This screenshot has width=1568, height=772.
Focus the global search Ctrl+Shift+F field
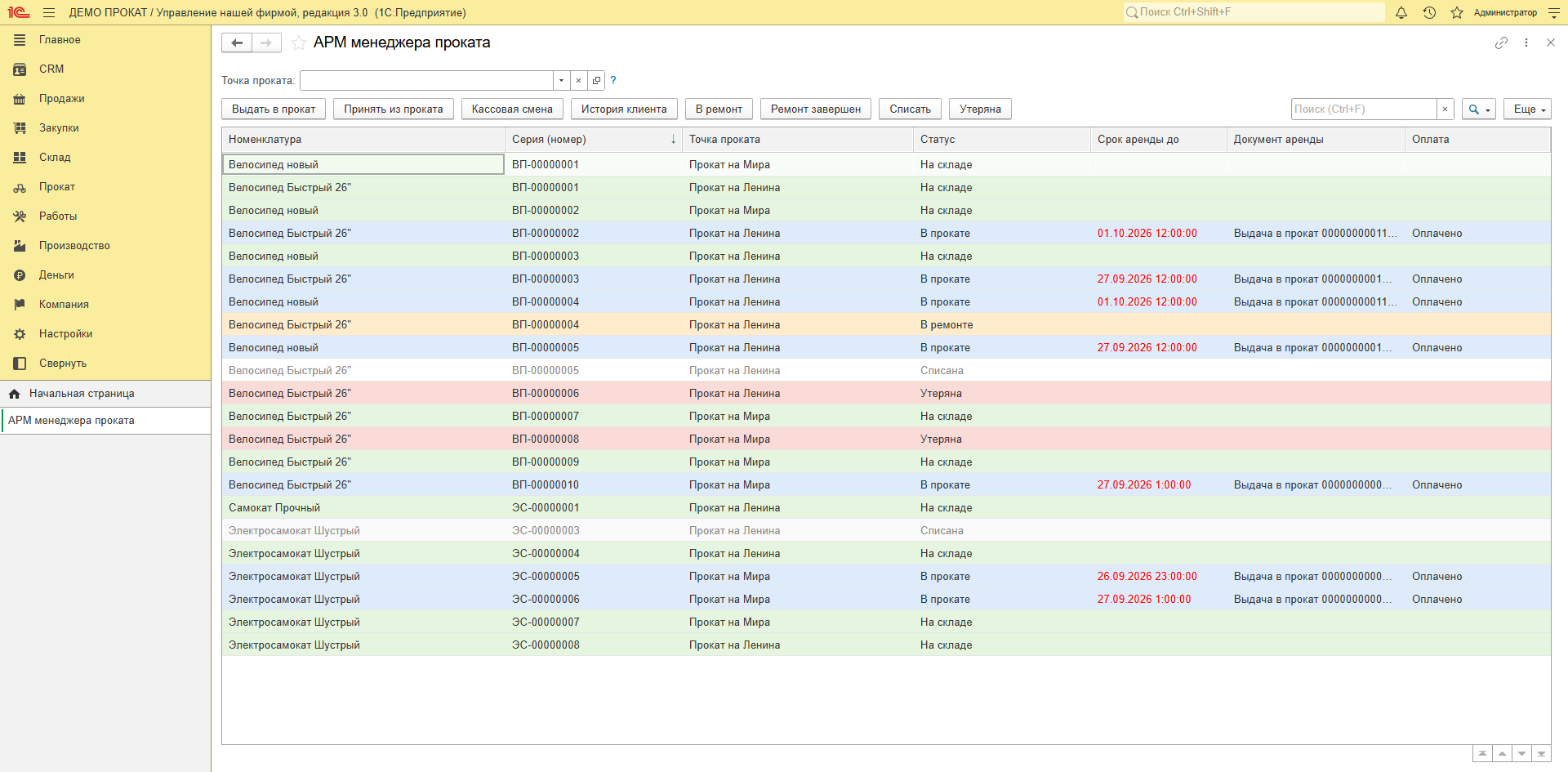click(x=1254, y=12)
